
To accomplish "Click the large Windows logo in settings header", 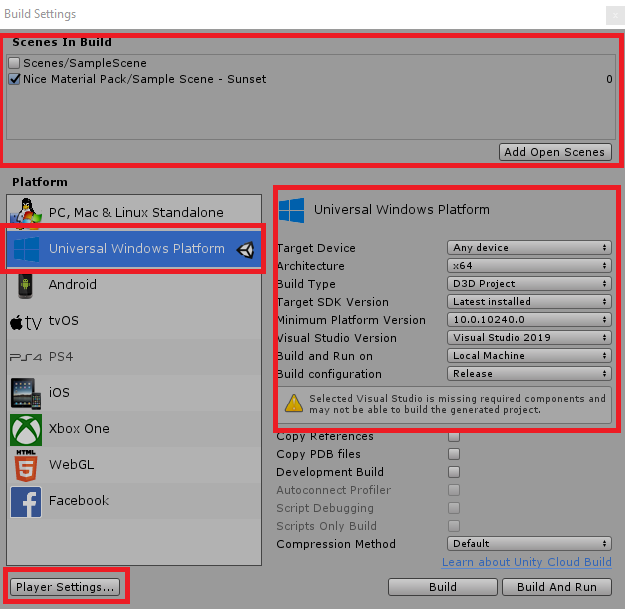I will click(x=291, y=210).
